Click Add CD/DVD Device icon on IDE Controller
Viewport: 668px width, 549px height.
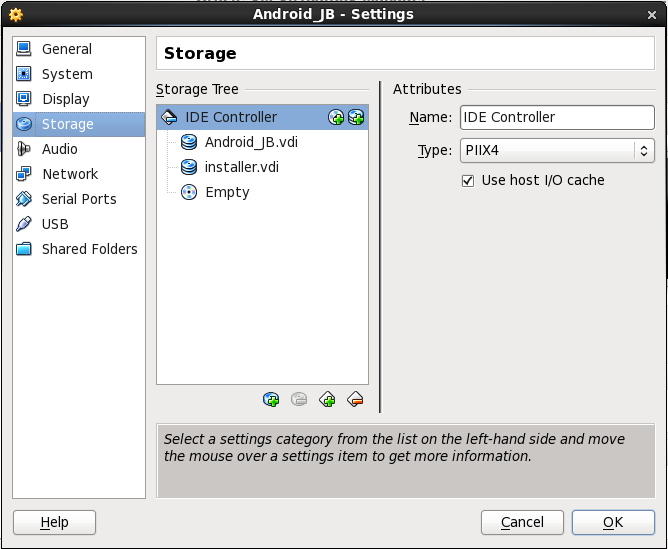coord(337,118)
